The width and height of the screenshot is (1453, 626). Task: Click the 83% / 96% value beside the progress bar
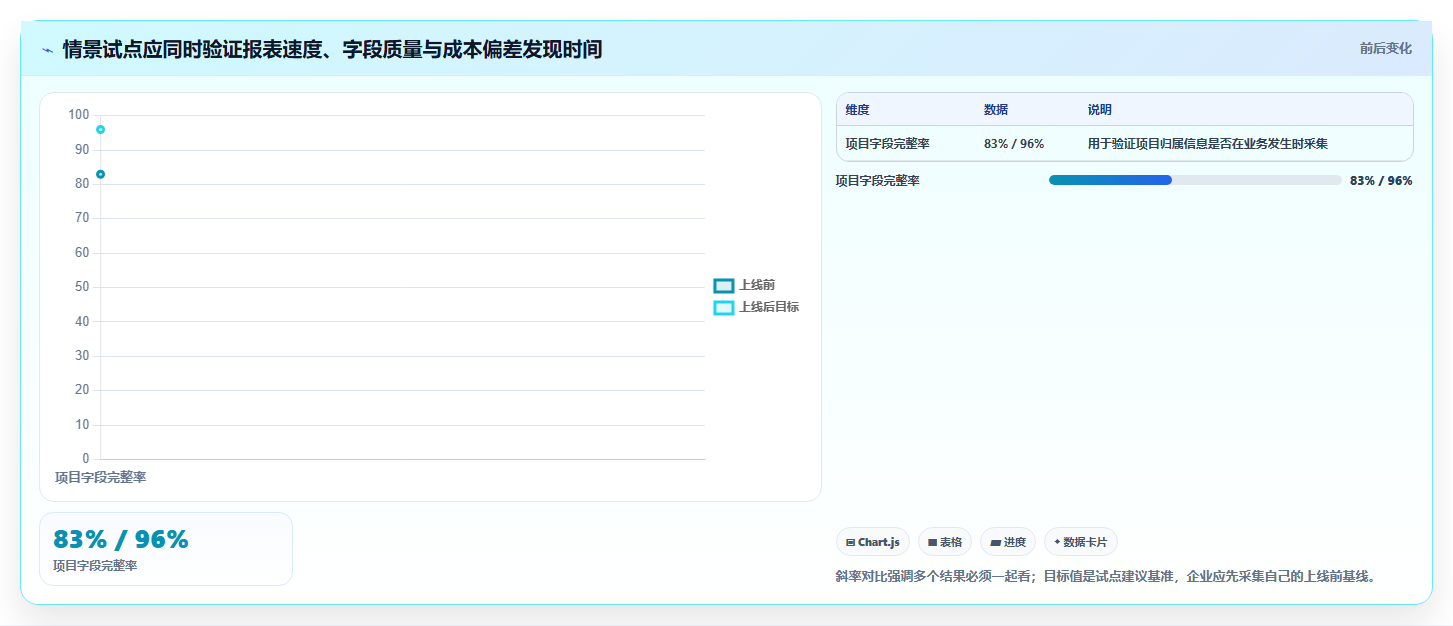click(1381, 181)
